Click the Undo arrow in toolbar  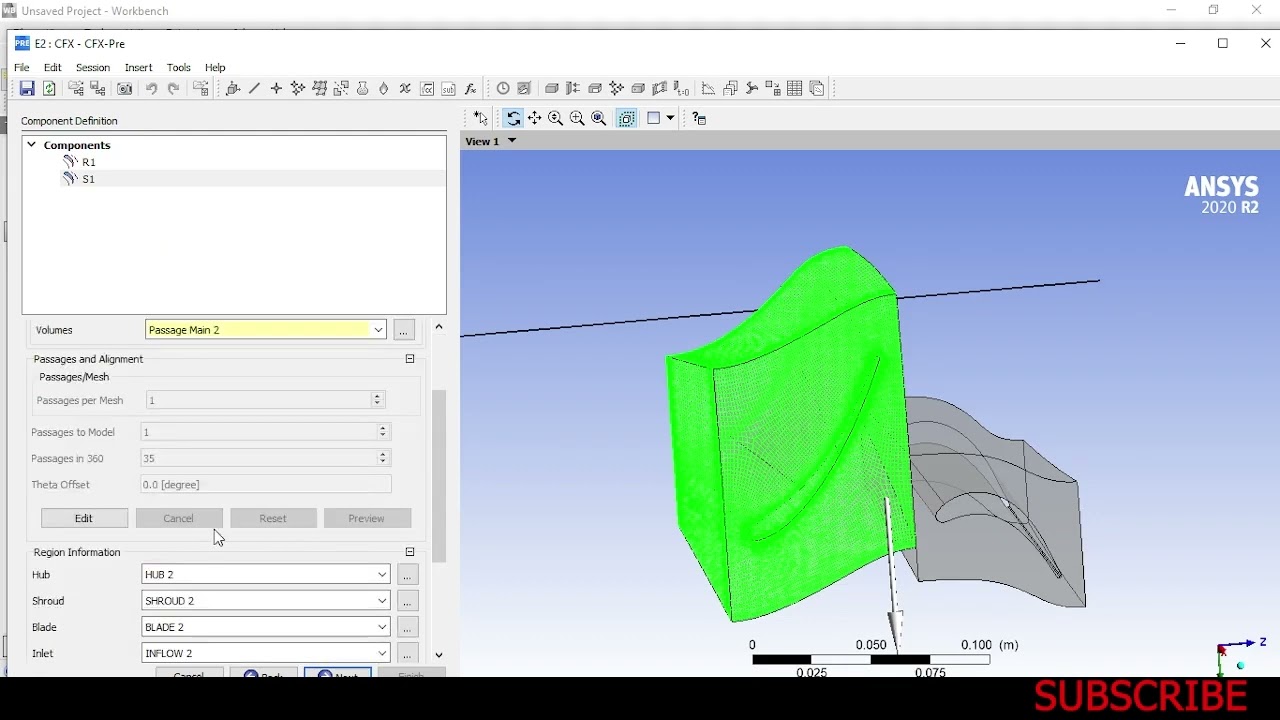[151, 89]
